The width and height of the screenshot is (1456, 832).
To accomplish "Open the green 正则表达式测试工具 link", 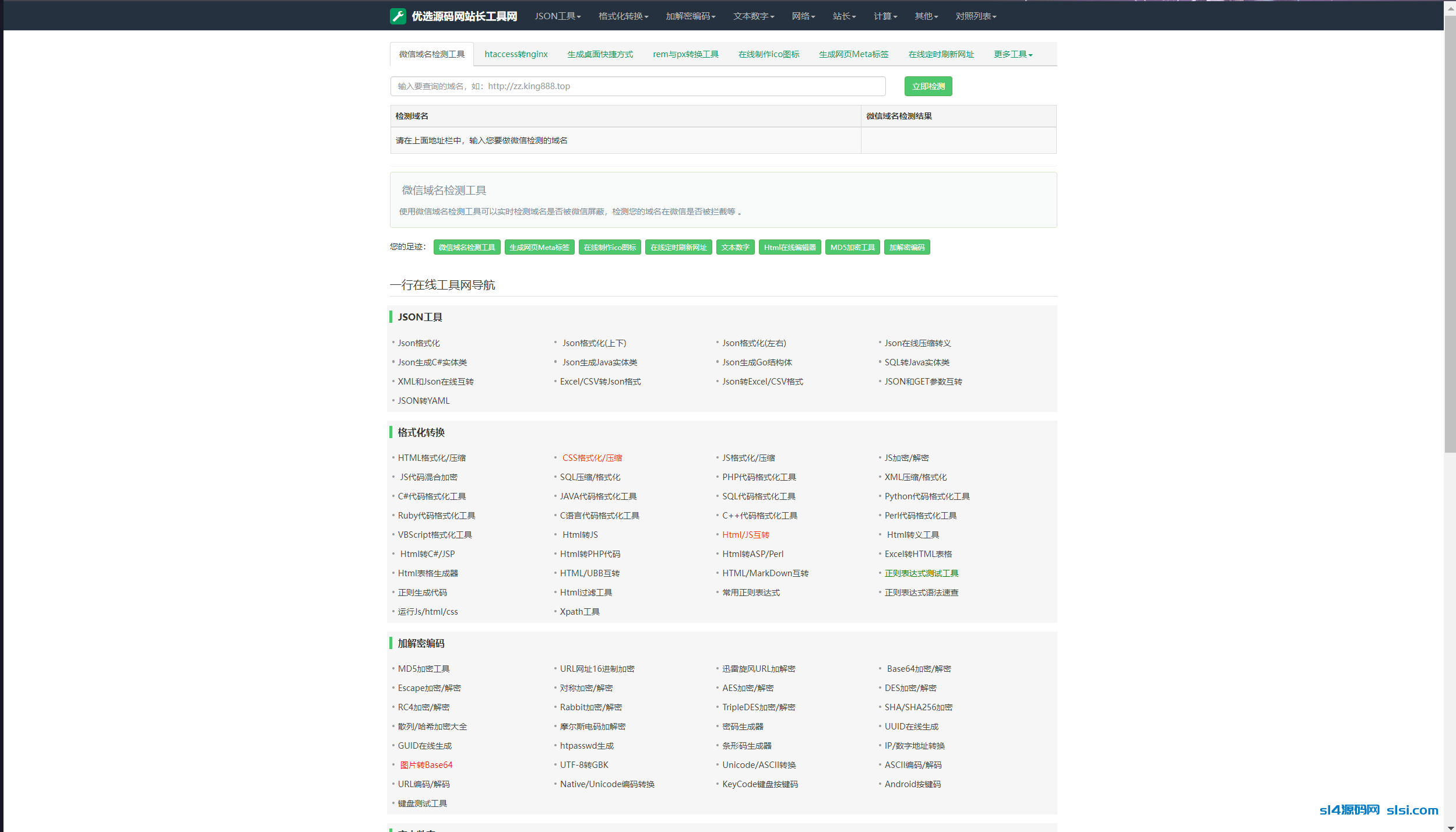I will [x=921, y=573].
